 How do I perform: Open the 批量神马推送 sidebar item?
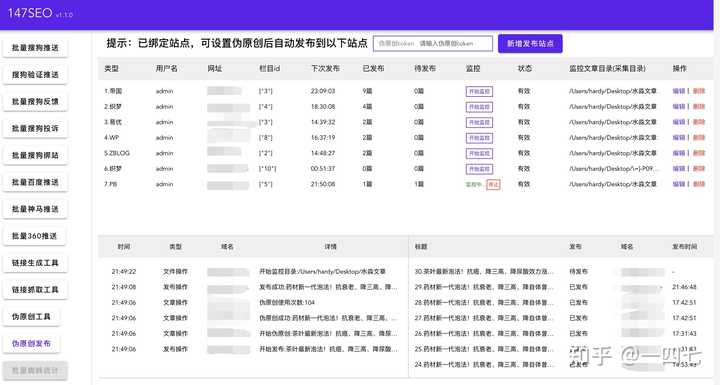coord(35,209)
